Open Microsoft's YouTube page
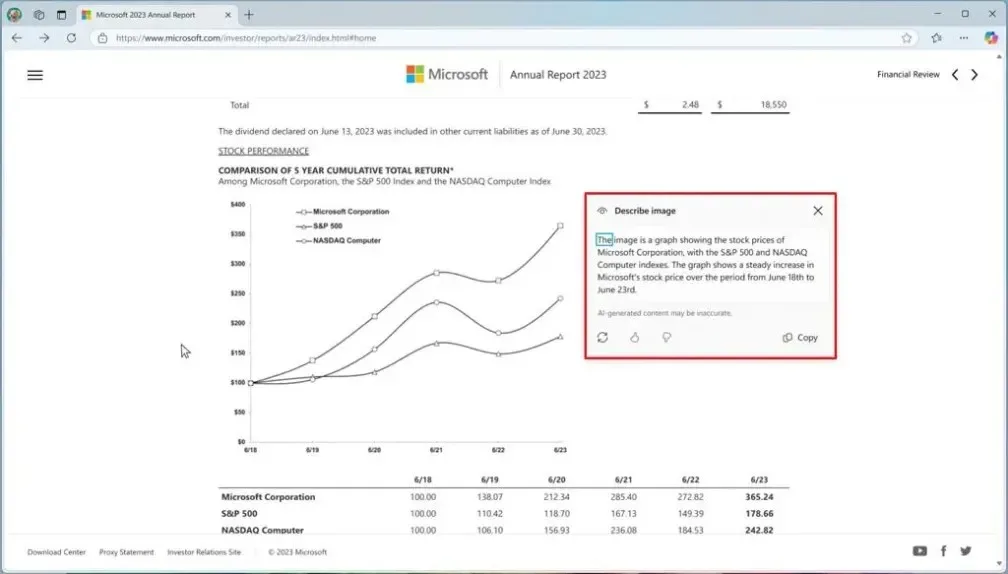The width and height of the screenshot is (1008, 574). pyautogui.click(x=920, y=551)
